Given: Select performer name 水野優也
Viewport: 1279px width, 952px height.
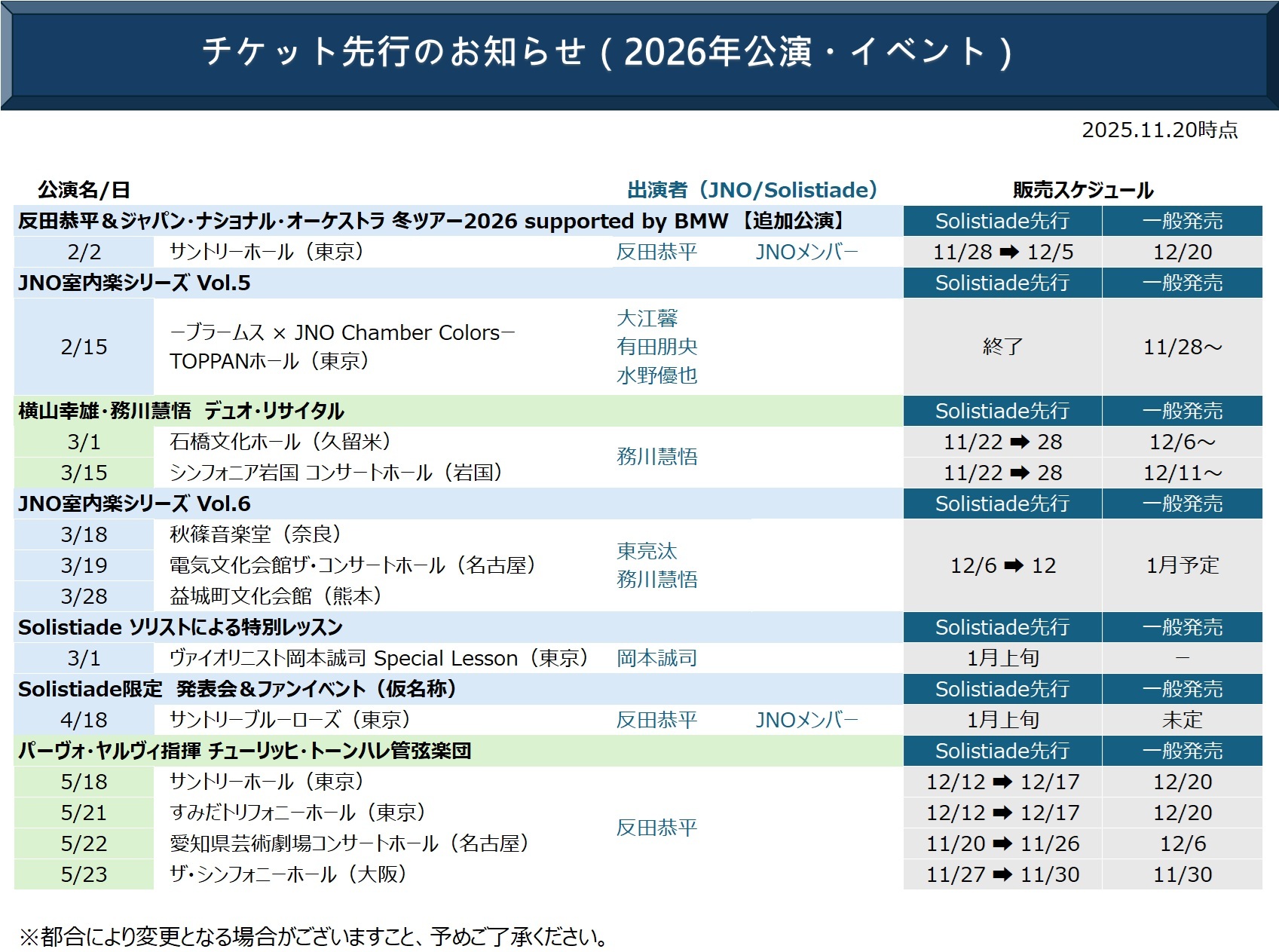Looking at the screenshot, I should pyautogui.click(x=656, y=375).
